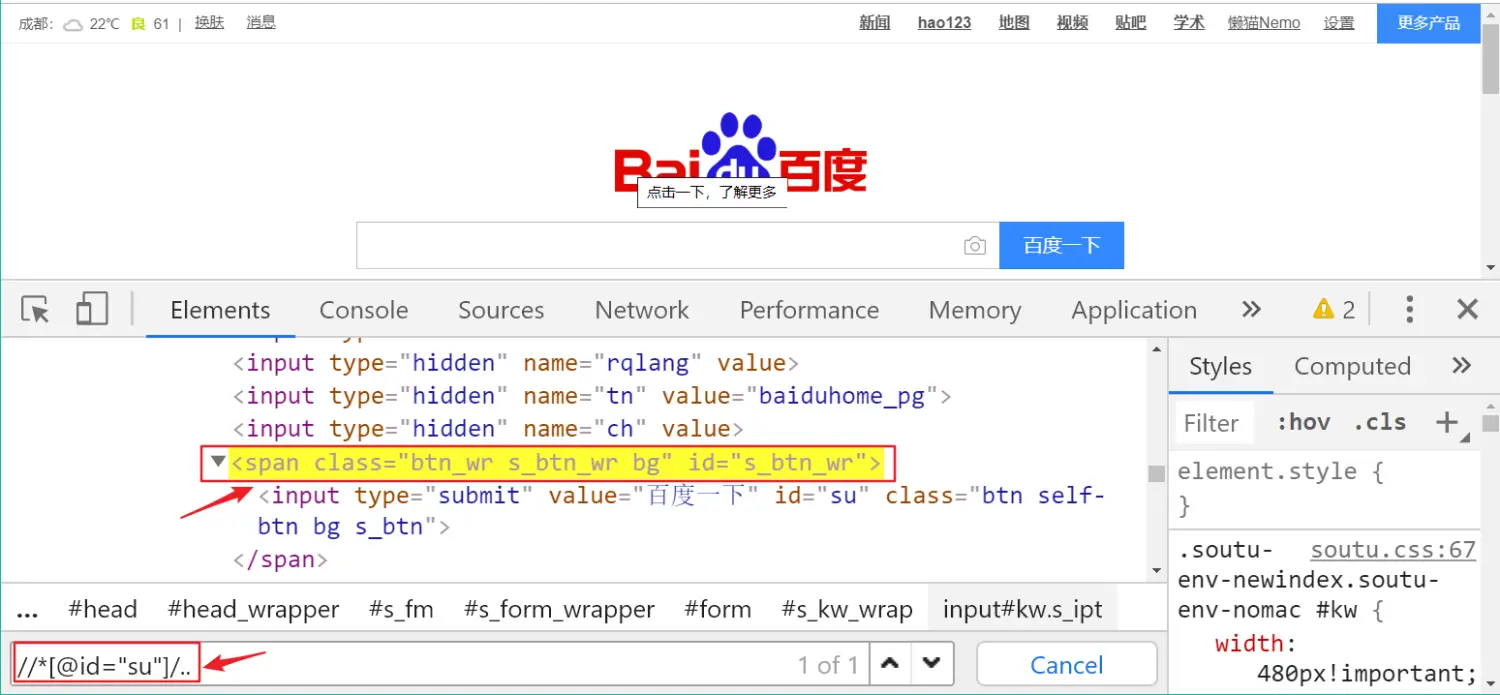Toggle the device toolbar icon
The height and width of the screenshot is (695, 1500).
click(92, 309)
